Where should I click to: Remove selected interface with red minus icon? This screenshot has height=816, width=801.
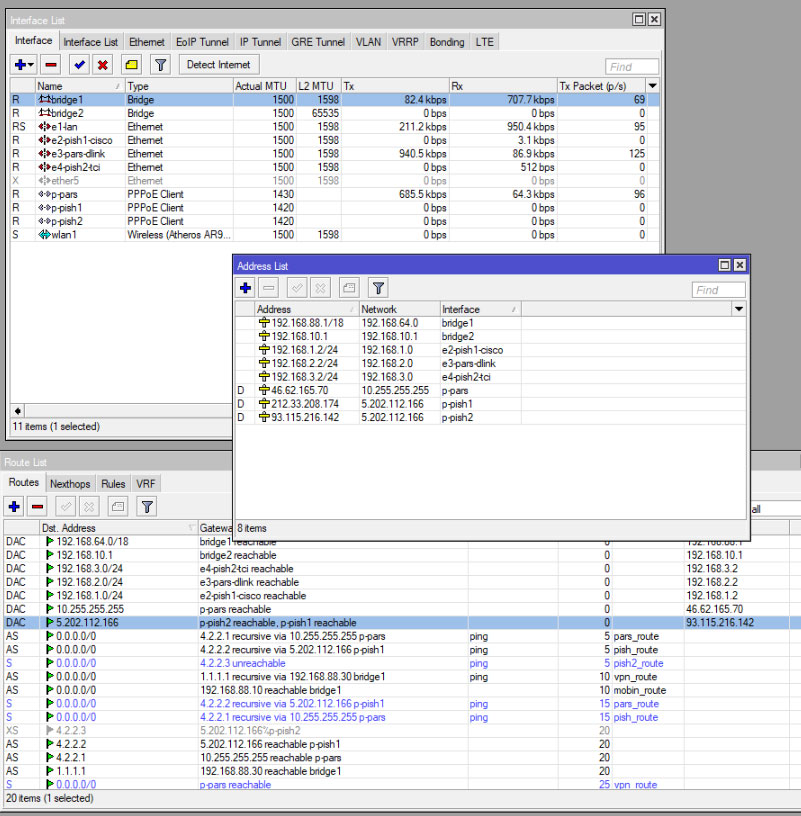point(51,65)
